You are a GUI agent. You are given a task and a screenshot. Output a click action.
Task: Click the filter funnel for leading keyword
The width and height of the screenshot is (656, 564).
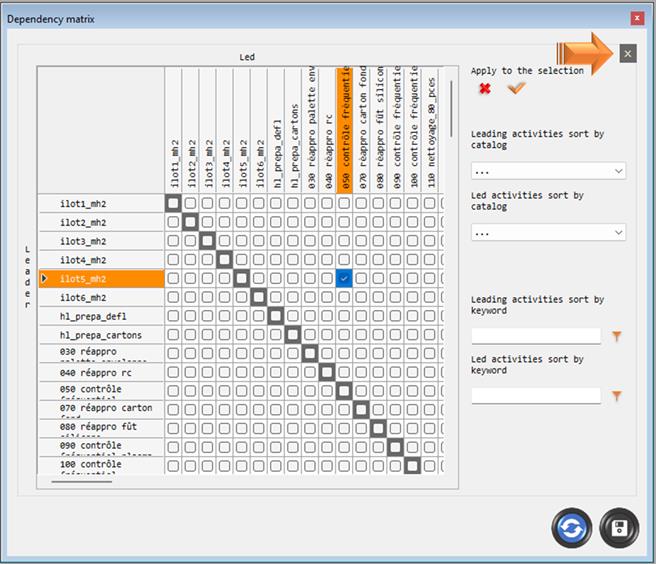tap(617, 336)
